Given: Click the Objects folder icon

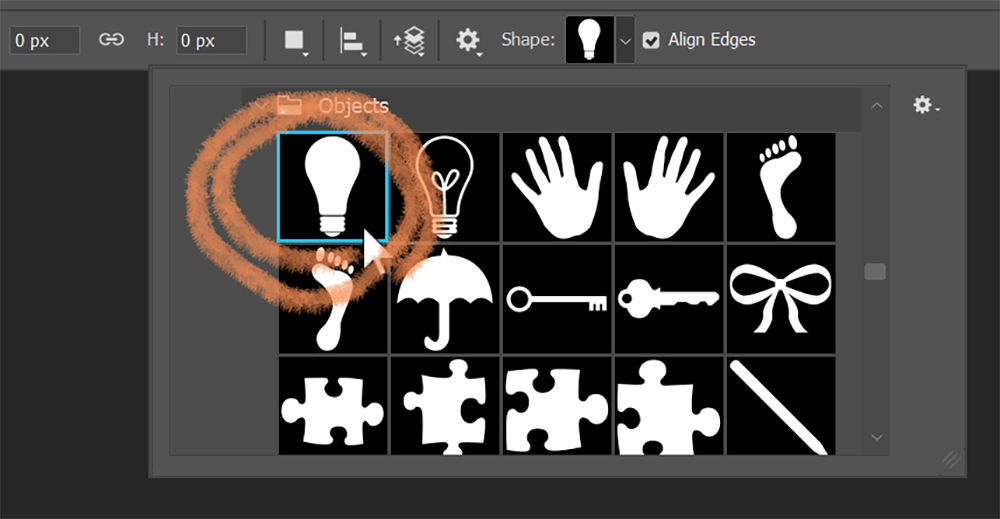Looking at the screenshot, I should point(289,105).
